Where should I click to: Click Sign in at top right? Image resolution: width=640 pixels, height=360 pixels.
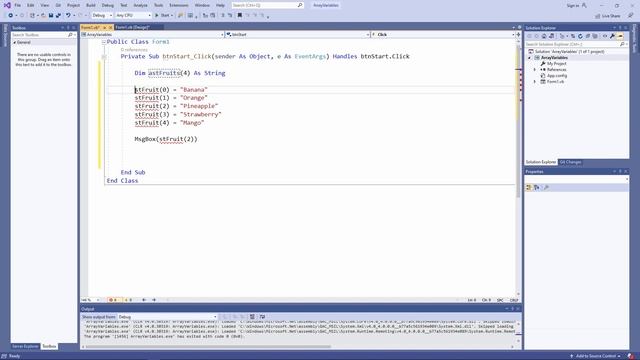pyautogui.click(x=576, y=5)
